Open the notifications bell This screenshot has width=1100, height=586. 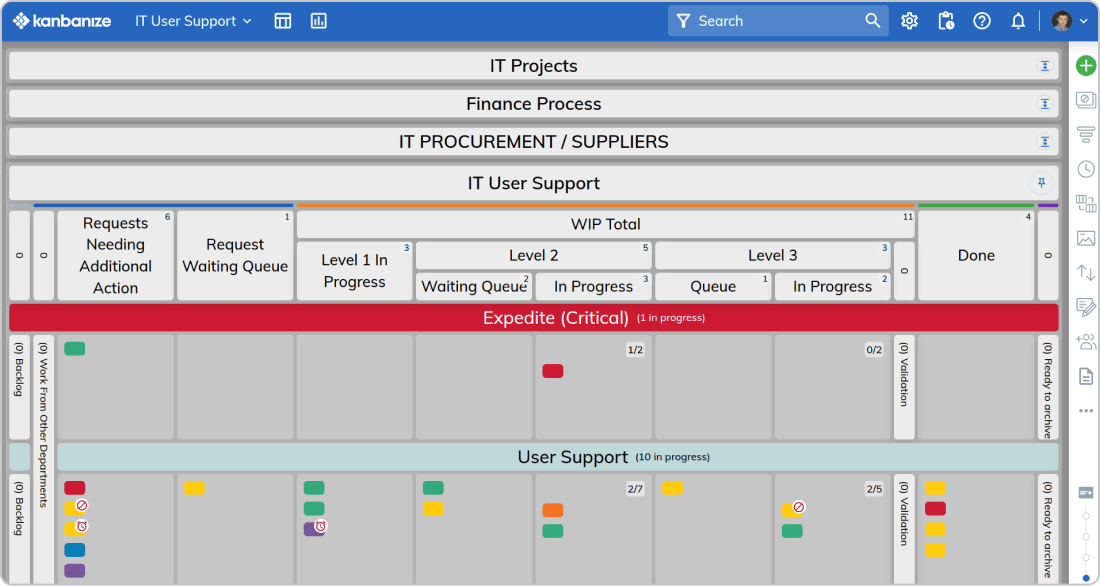click(x=1018, y=21)
